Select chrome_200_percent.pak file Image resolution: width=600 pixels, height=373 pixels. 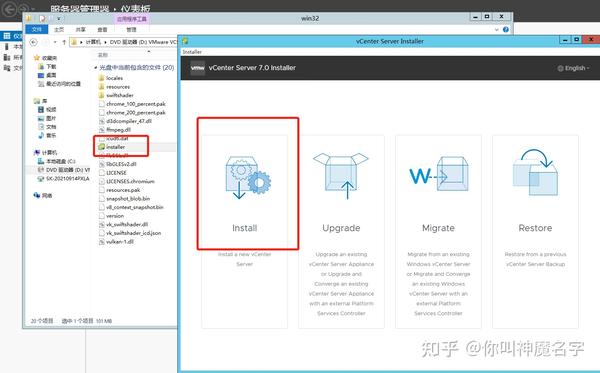(132, 112)
